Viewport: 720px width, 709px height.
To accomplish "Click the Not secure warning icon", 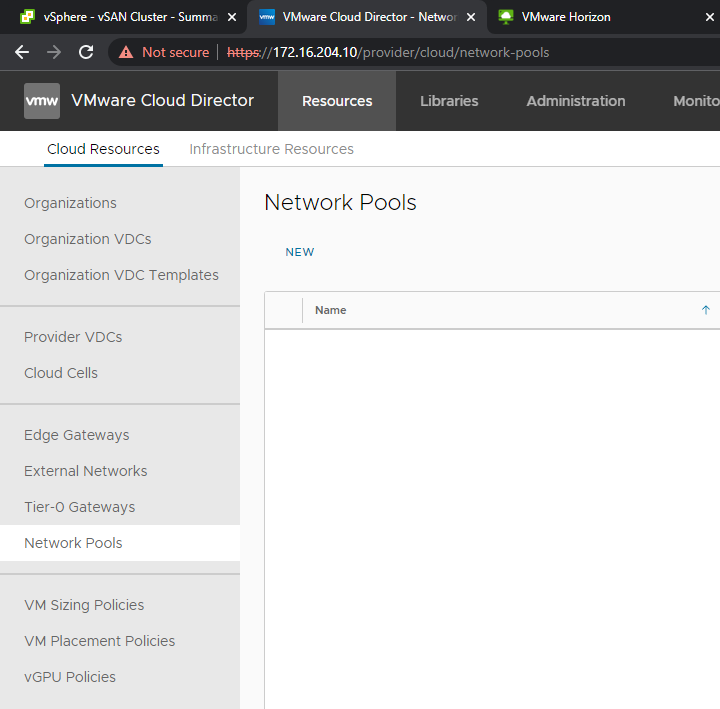I will [x=126, y=52].
